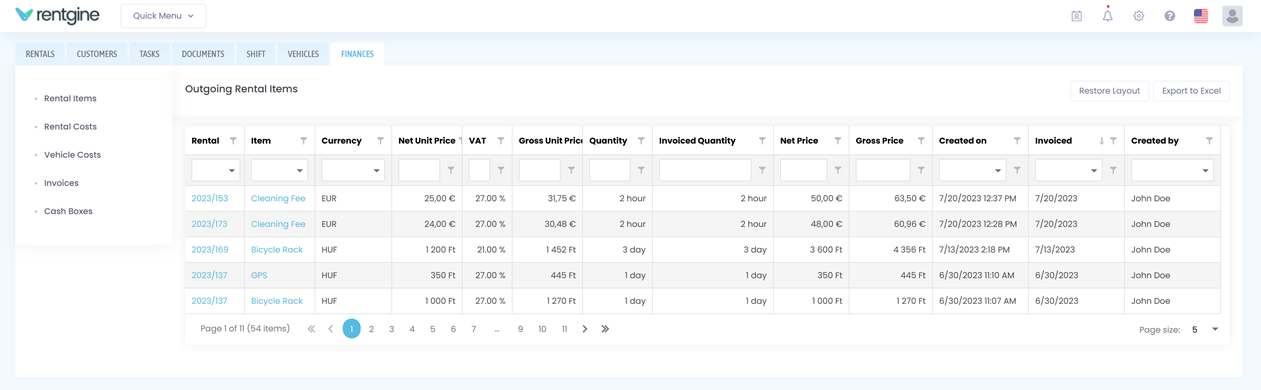This screenshot has height=390, width=1261.
Task: Open rental link 2023/169
Action: (x=210, y=250)
